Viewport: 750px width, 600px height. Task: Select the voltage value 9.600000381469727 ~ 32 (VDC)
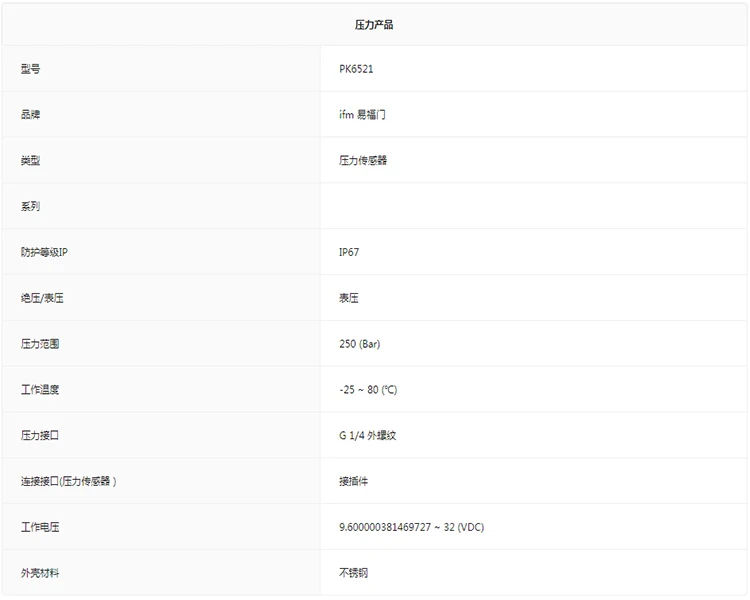pos(411,527)
